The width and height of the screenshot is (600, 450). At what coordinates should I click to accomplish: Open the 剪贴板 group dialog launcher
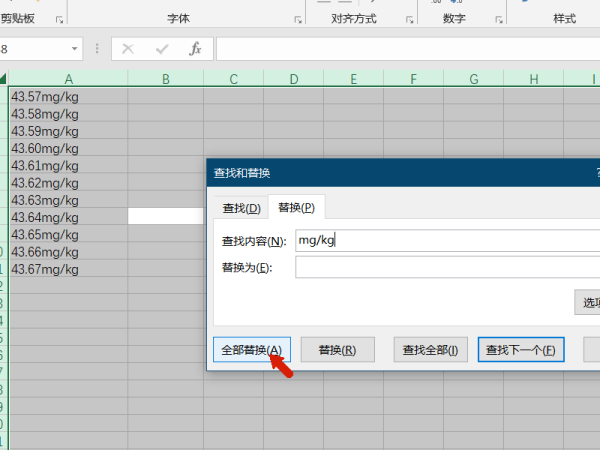click(59, 20)
